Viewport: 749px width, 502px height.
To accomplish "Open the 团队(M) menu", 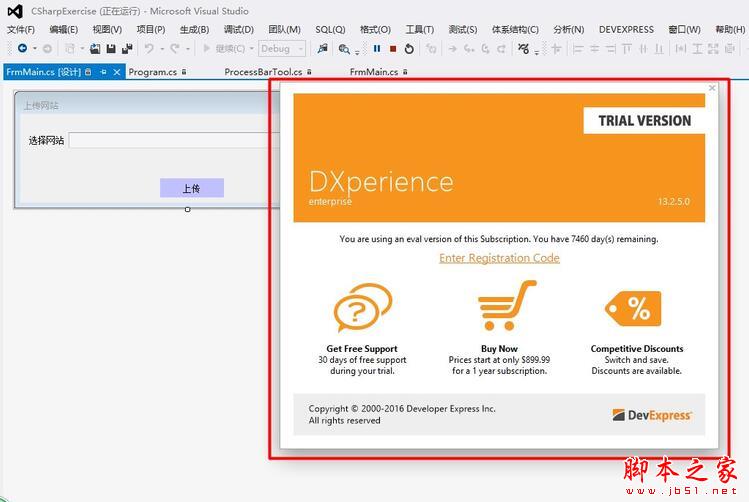I will [x=284, y=30].
